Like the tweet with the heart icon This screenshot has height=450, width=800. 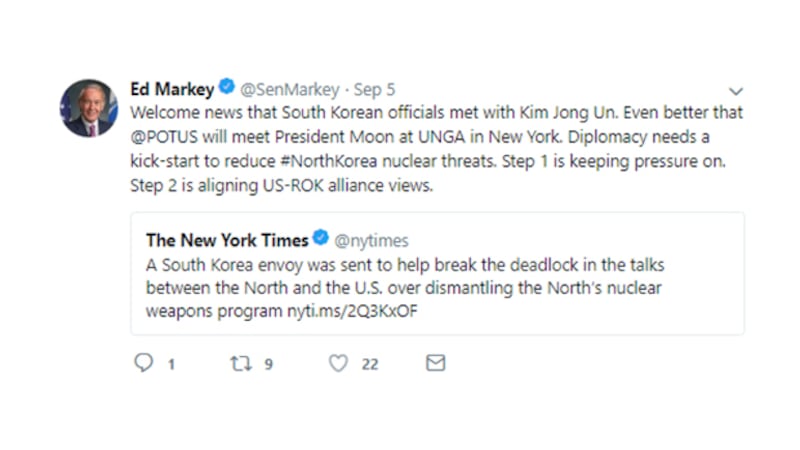[338, 363]
